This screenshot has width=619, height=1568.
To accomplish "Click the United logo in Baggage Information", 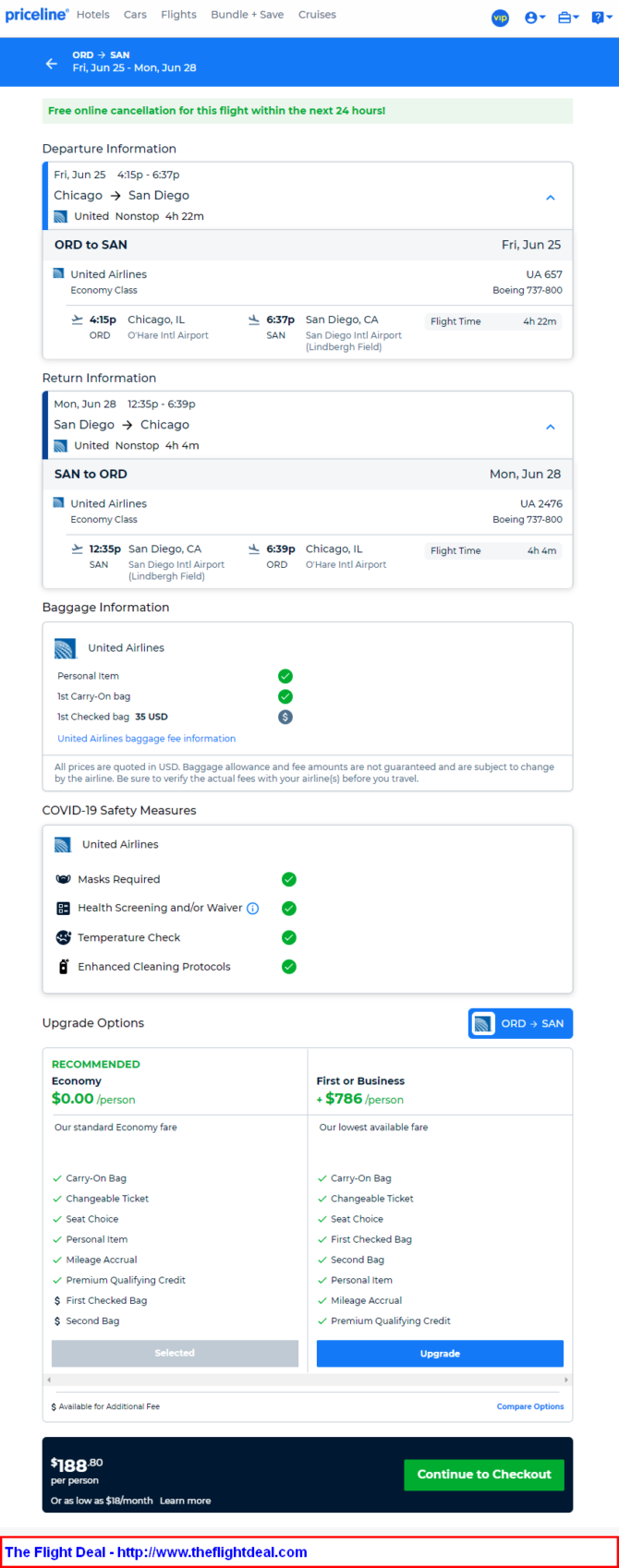I will pyautogui.click(x=65, y=648).
